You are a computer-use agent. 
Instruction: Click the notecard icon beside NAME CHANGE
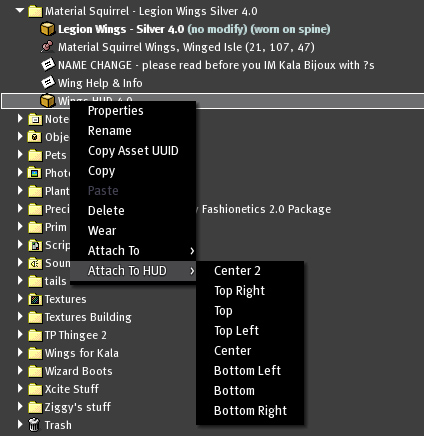point(48,65)
